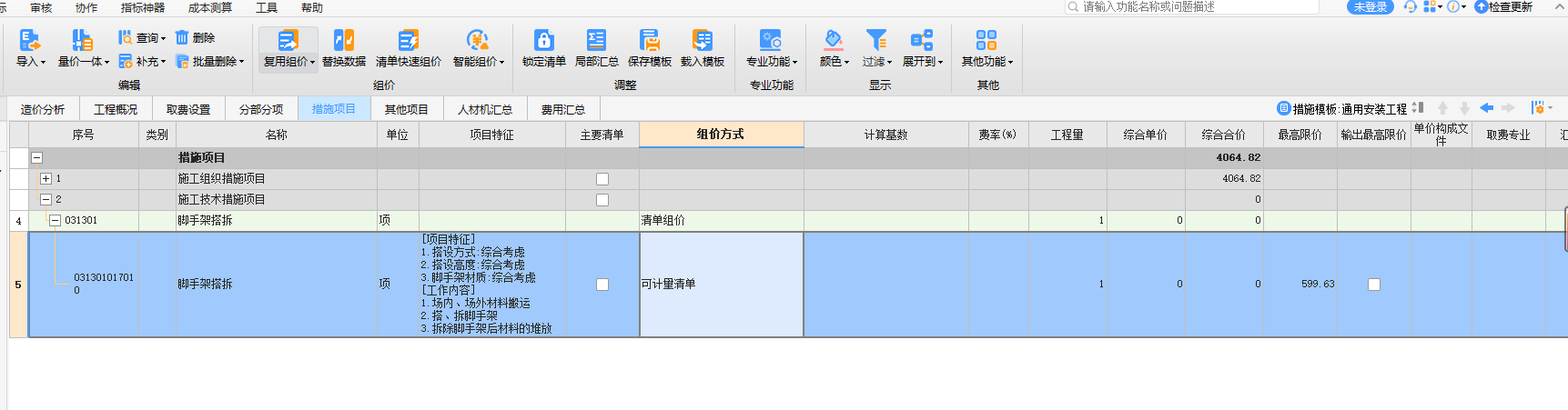Click the 局部汇总 partial summary icon
Viewport: 1568px width, 410px height.
pos(596,40)
